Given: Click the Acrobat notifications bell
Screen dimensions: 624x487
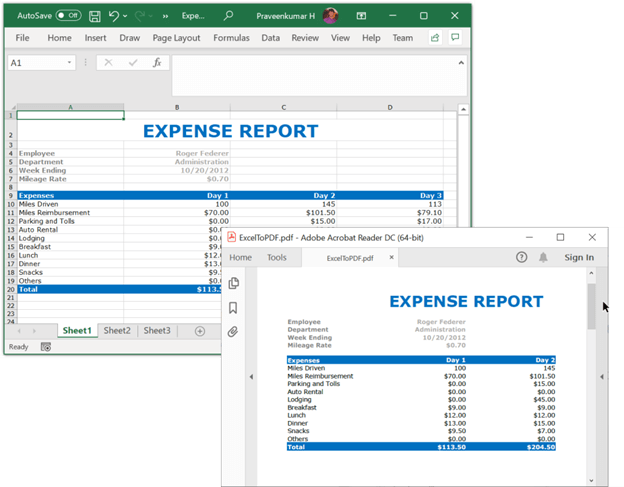Looking at the screenshot, I should click(x=543, y=257).
